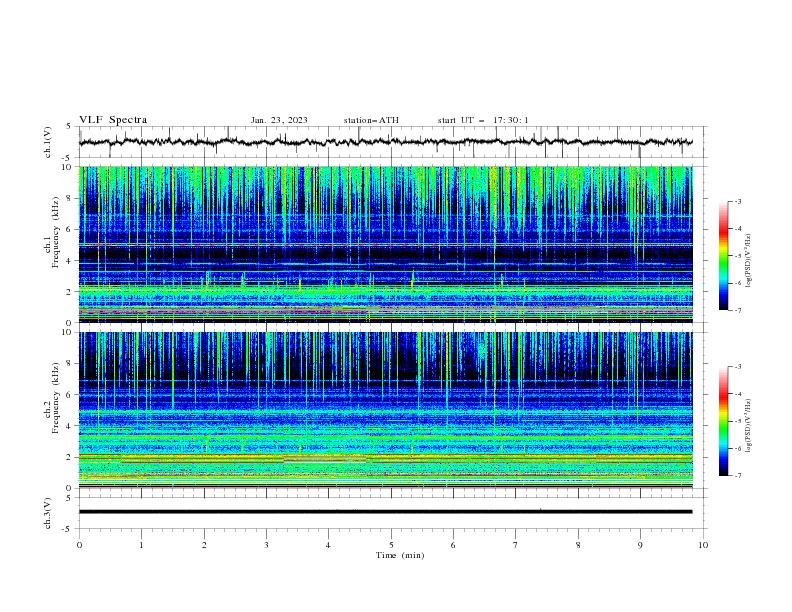
Task: Click the ch.1 spectrogram colorbar
Action: [x=723, y=256]
